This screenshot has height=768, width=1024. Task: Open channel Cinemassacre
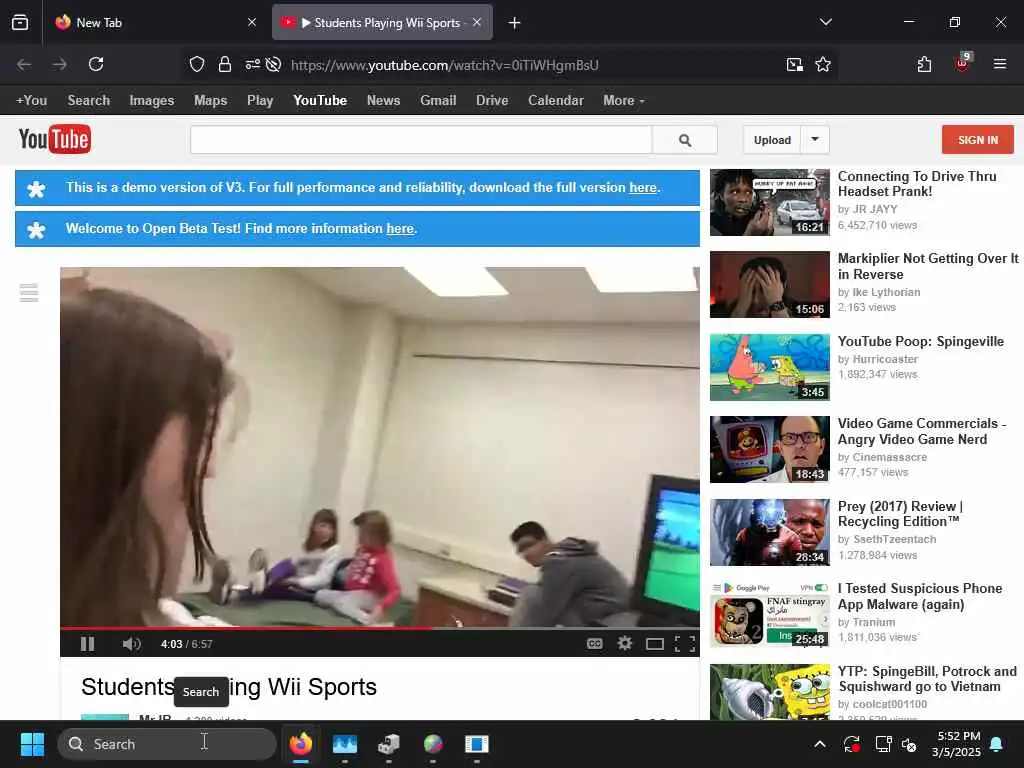[x=889, y=457]
